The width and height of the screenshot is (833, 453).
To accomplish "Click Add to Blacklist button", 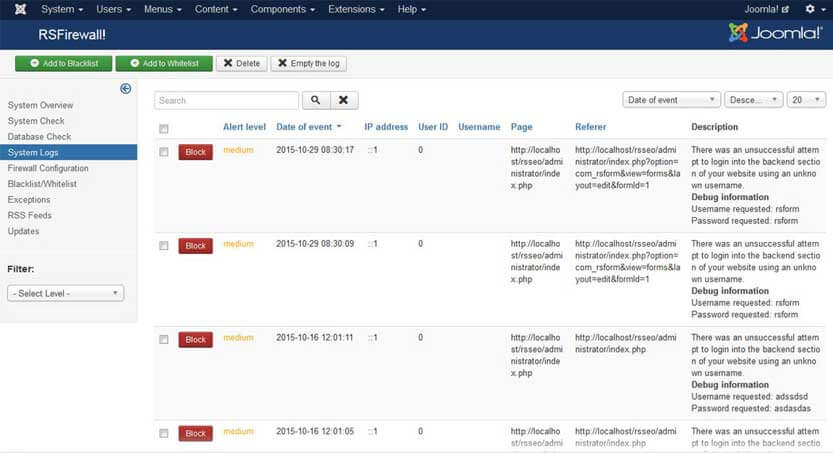I will click(64, 63).
